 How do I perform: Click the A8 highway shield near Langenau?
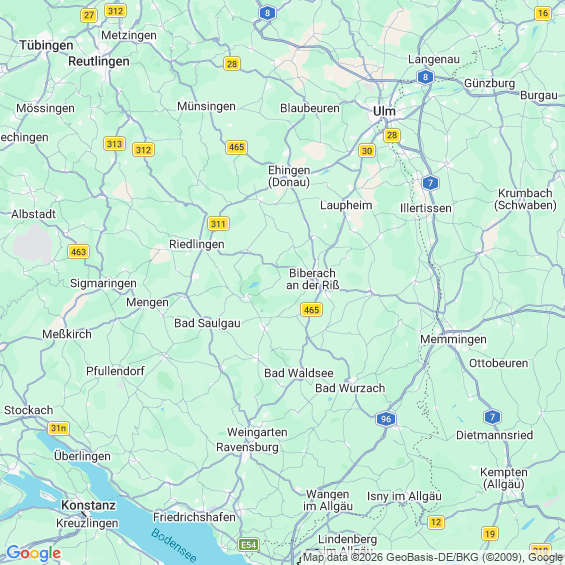click(x=425, y=77)
